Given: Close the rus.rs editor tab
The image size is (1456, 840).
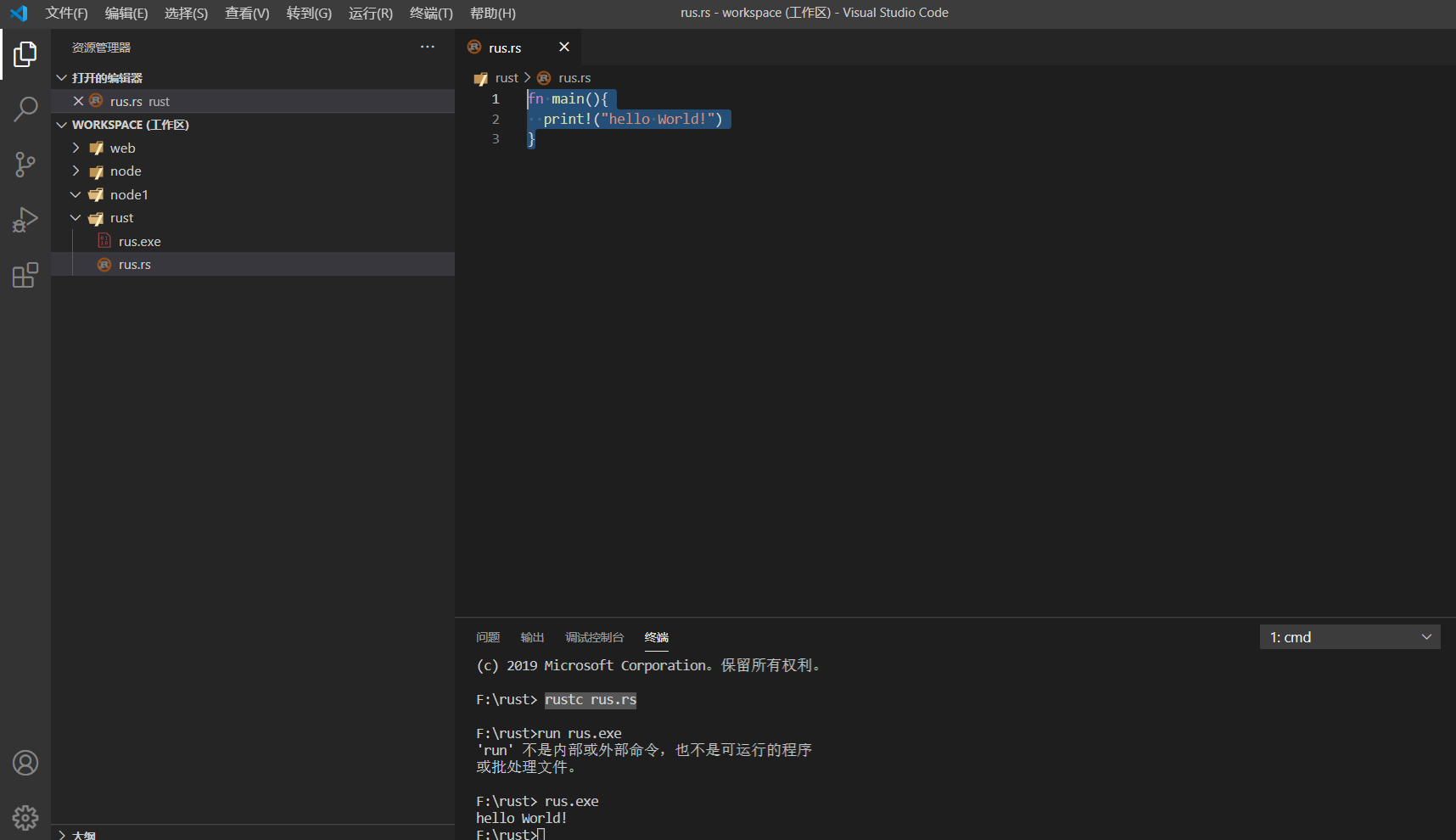Looking at the screenshot, I should (563, 47).
